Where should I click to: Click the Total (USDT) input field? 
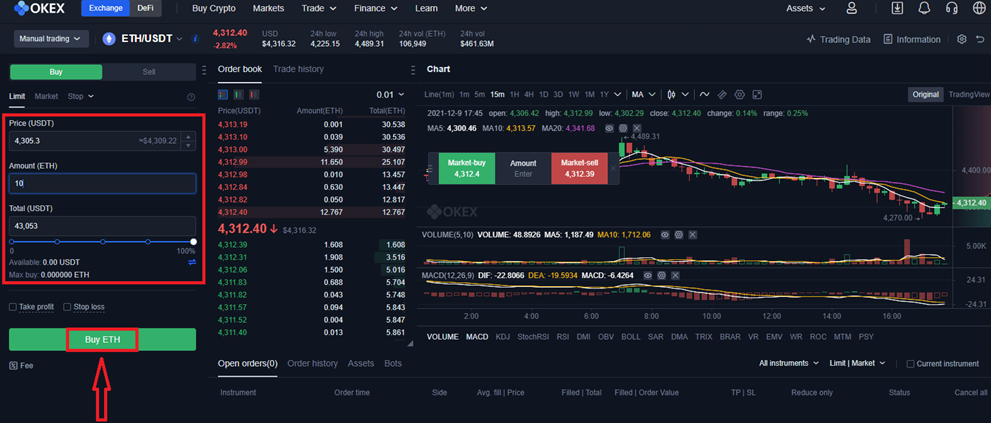102,226
